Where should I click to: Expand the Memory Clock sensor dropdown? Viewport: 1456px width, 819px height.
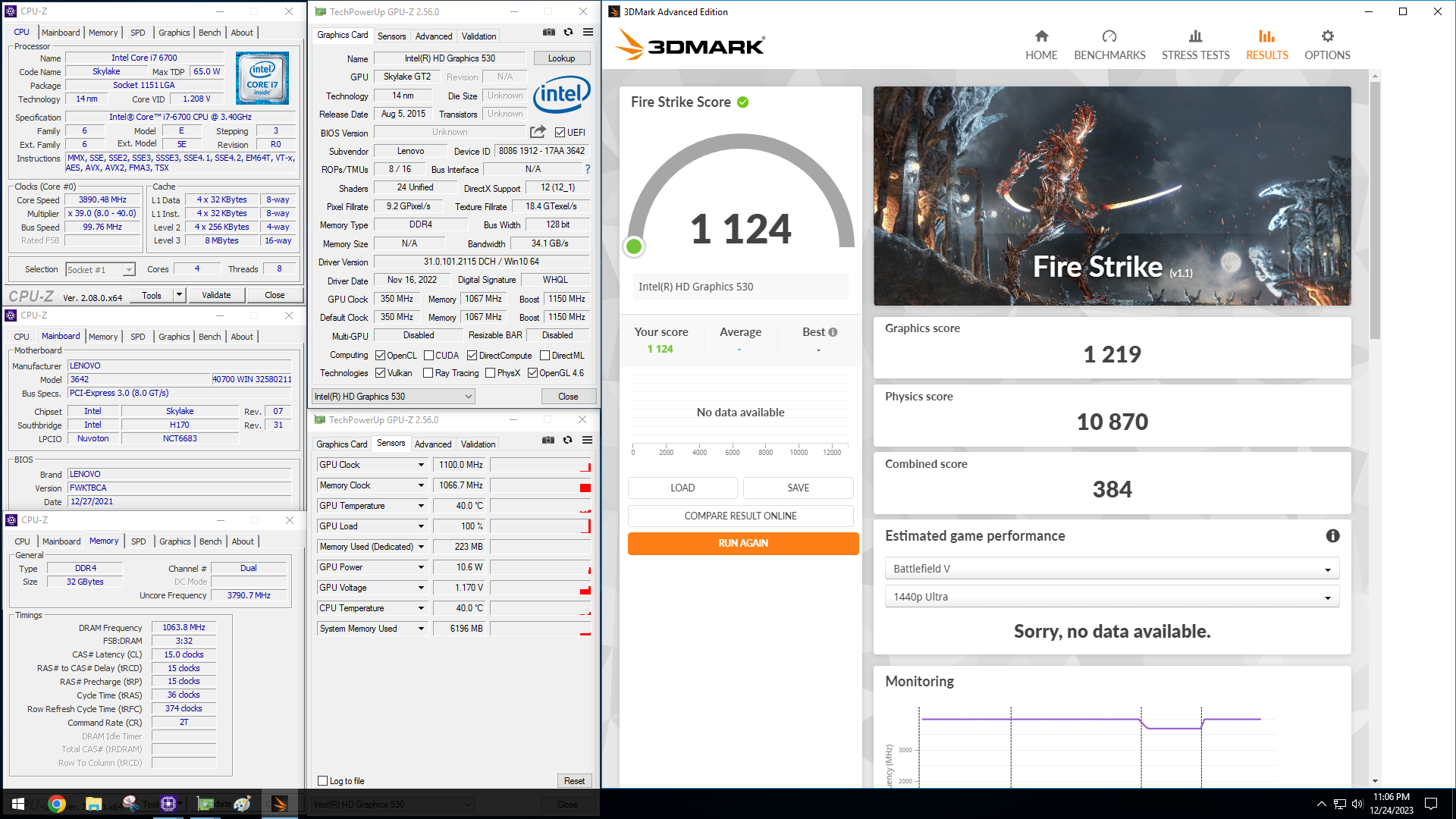[x=421, y=485]
